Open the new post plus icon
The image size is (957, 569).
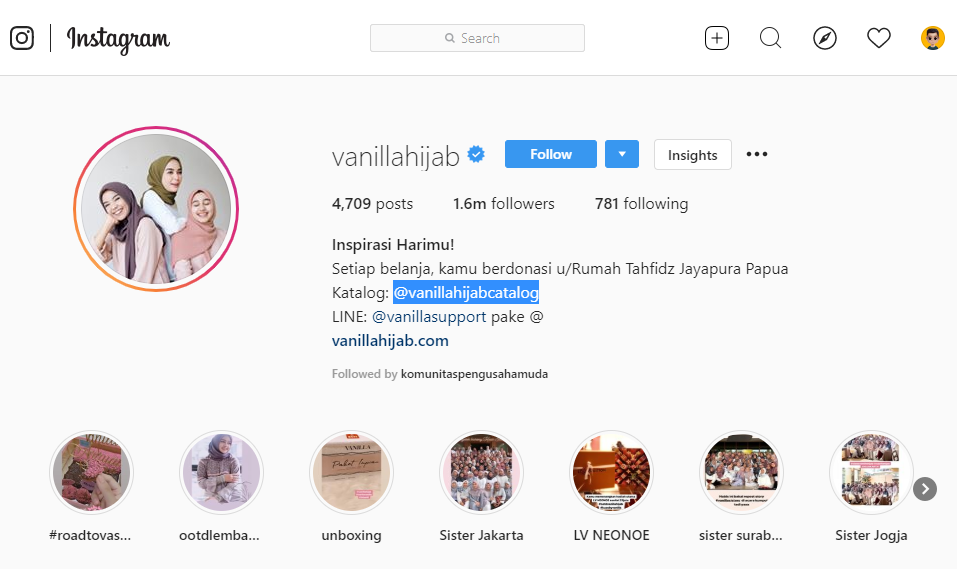[x=717, y=38]
